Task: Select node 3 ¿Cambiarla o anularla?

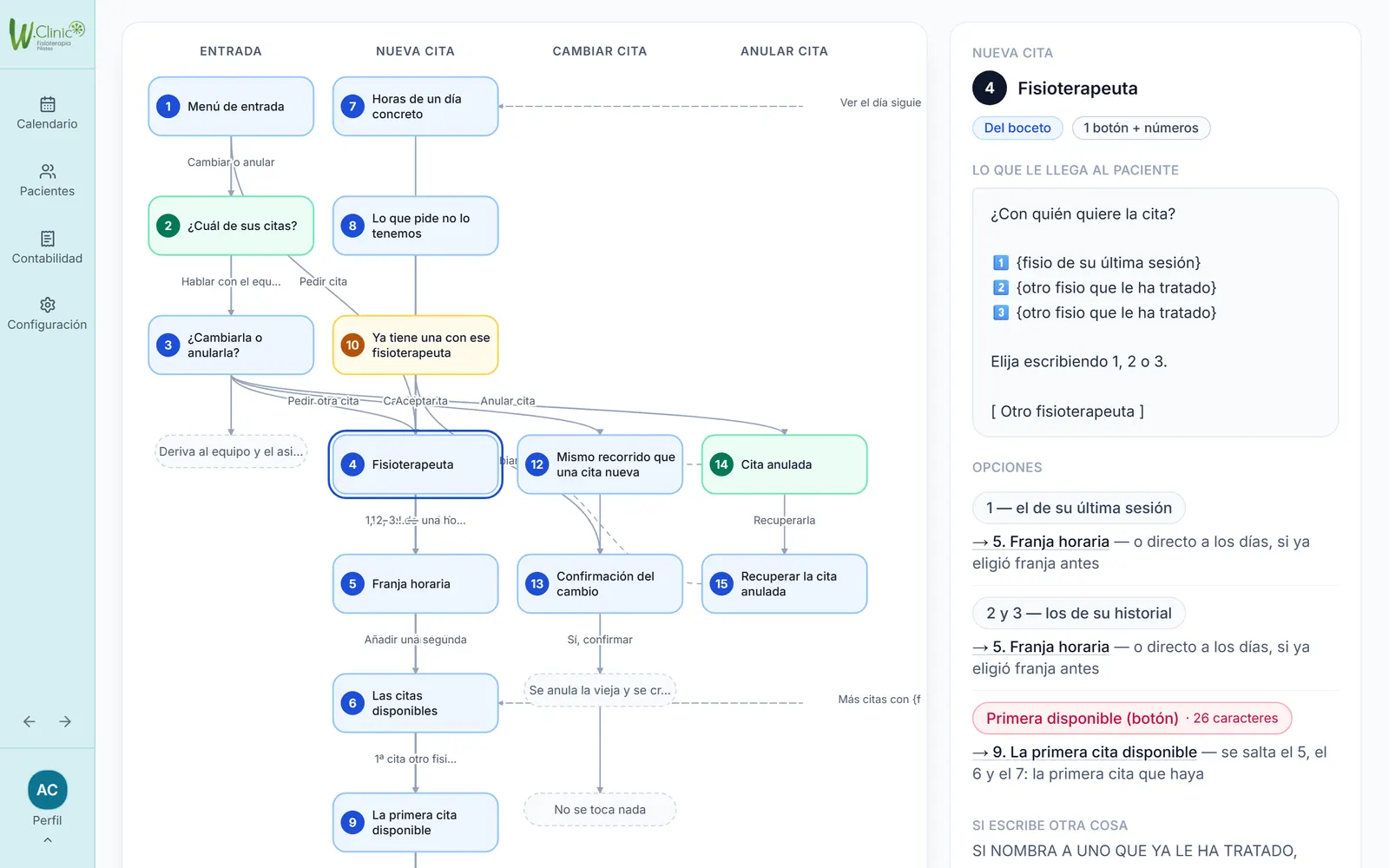Action: (x=231, y=345)
